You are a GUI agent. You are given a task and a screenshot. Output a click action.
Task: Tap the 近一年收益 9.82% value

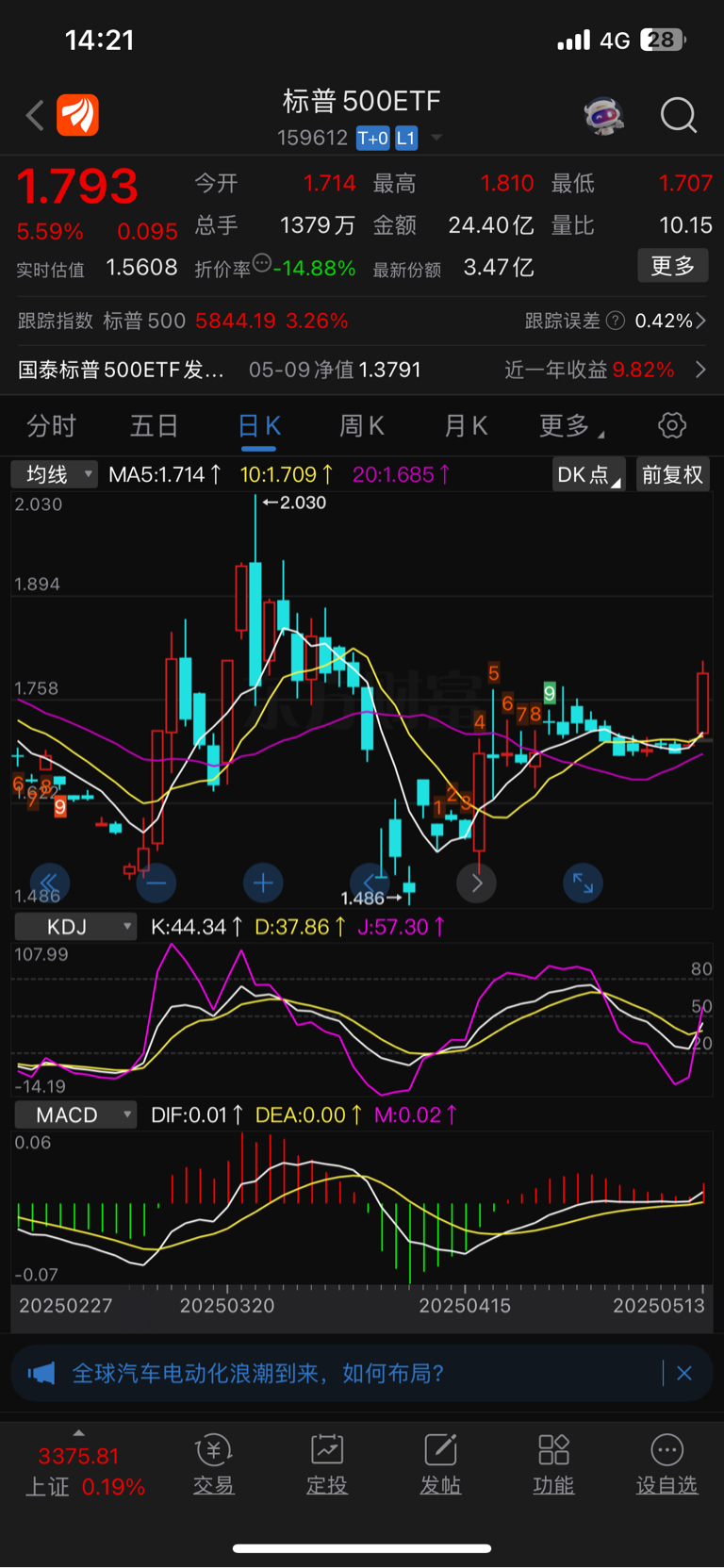pyautogui.click(x=643, y=370)
